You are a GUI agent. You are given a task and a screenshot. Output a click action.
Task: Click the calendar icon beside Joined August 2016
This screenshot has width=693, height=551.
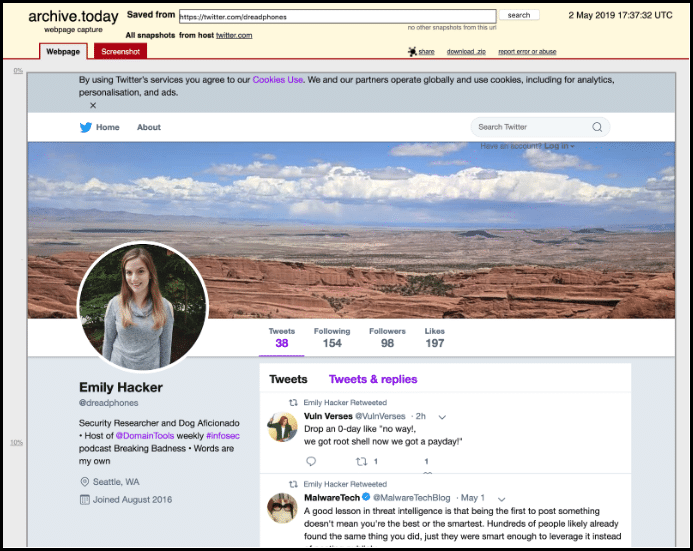84,500
